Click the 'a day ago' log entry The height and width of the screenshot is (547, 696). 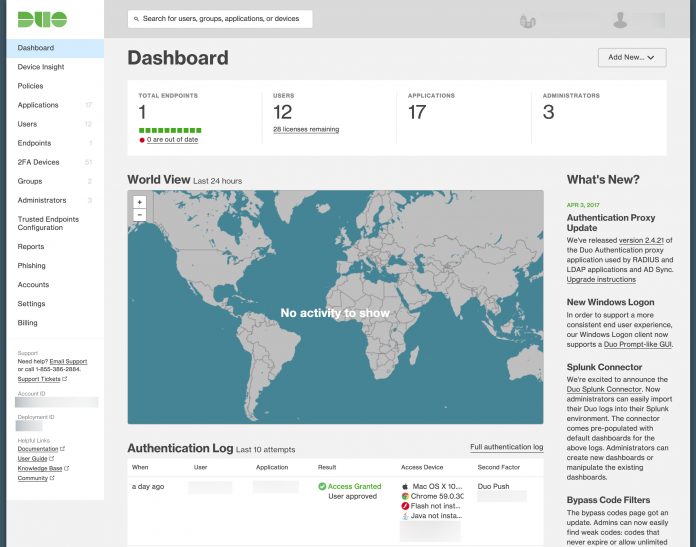(148, 486)
